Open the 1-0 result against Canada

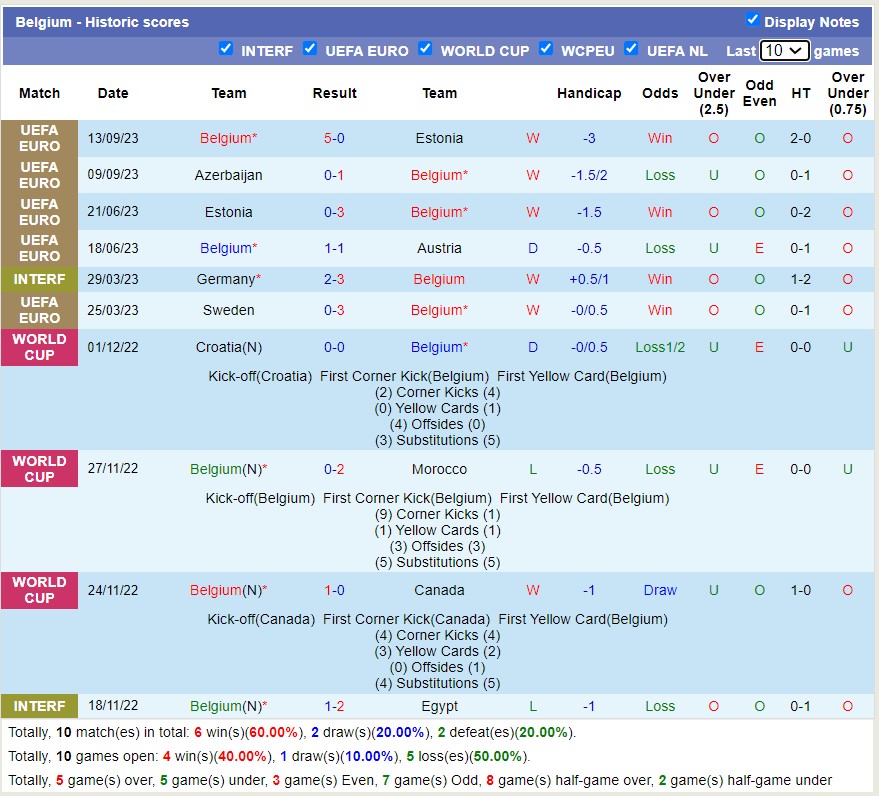334,590
